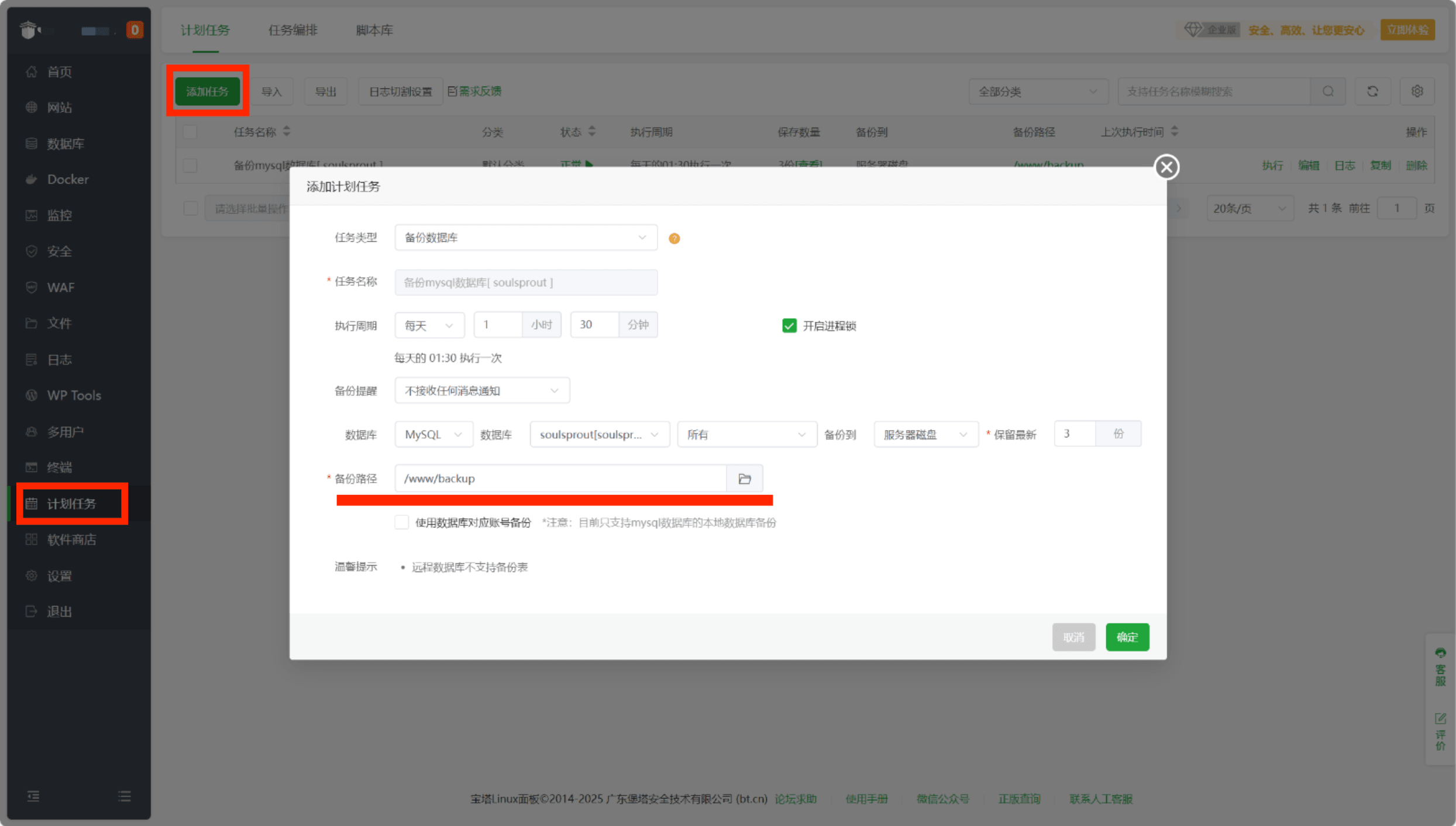Click the refresh icon in the task toolbar

click(x=1372, y=91)
